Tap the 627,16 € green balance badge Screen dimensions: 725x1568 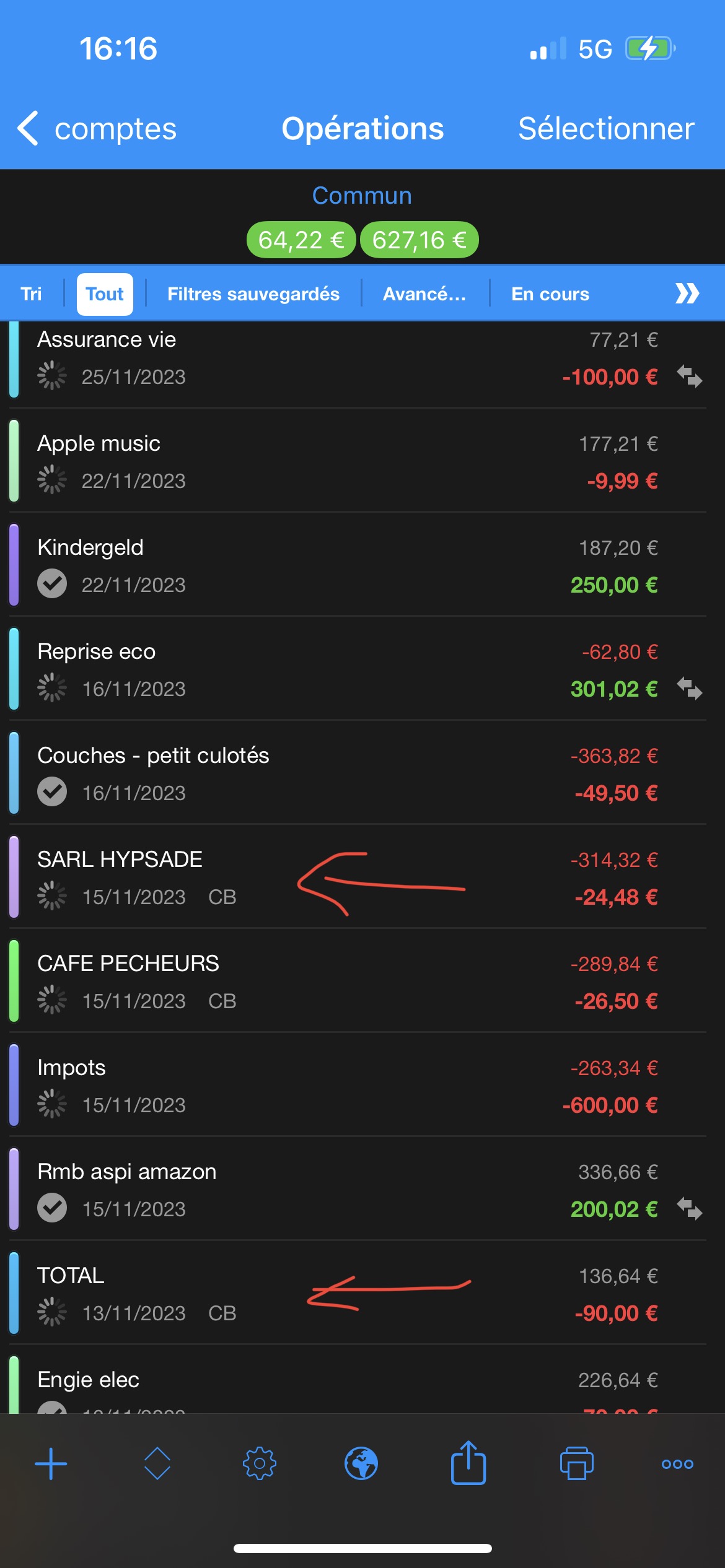tap(419, 240)
